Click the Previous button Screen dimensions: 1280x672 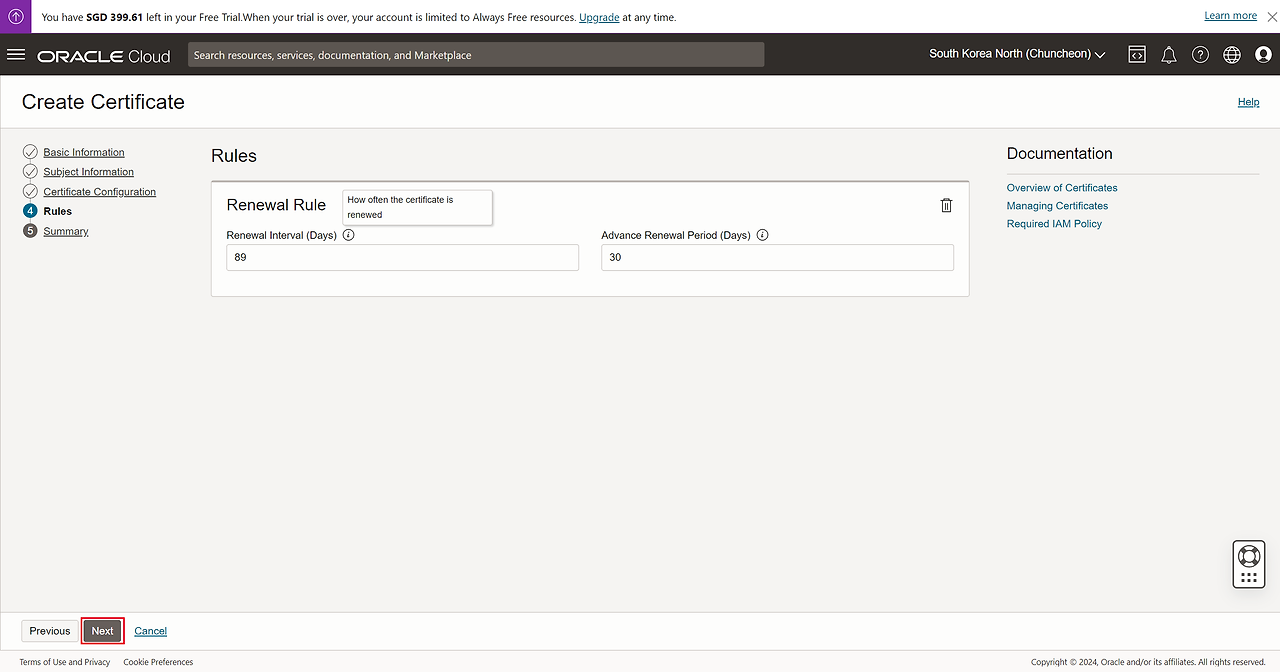tap(50, 631)
